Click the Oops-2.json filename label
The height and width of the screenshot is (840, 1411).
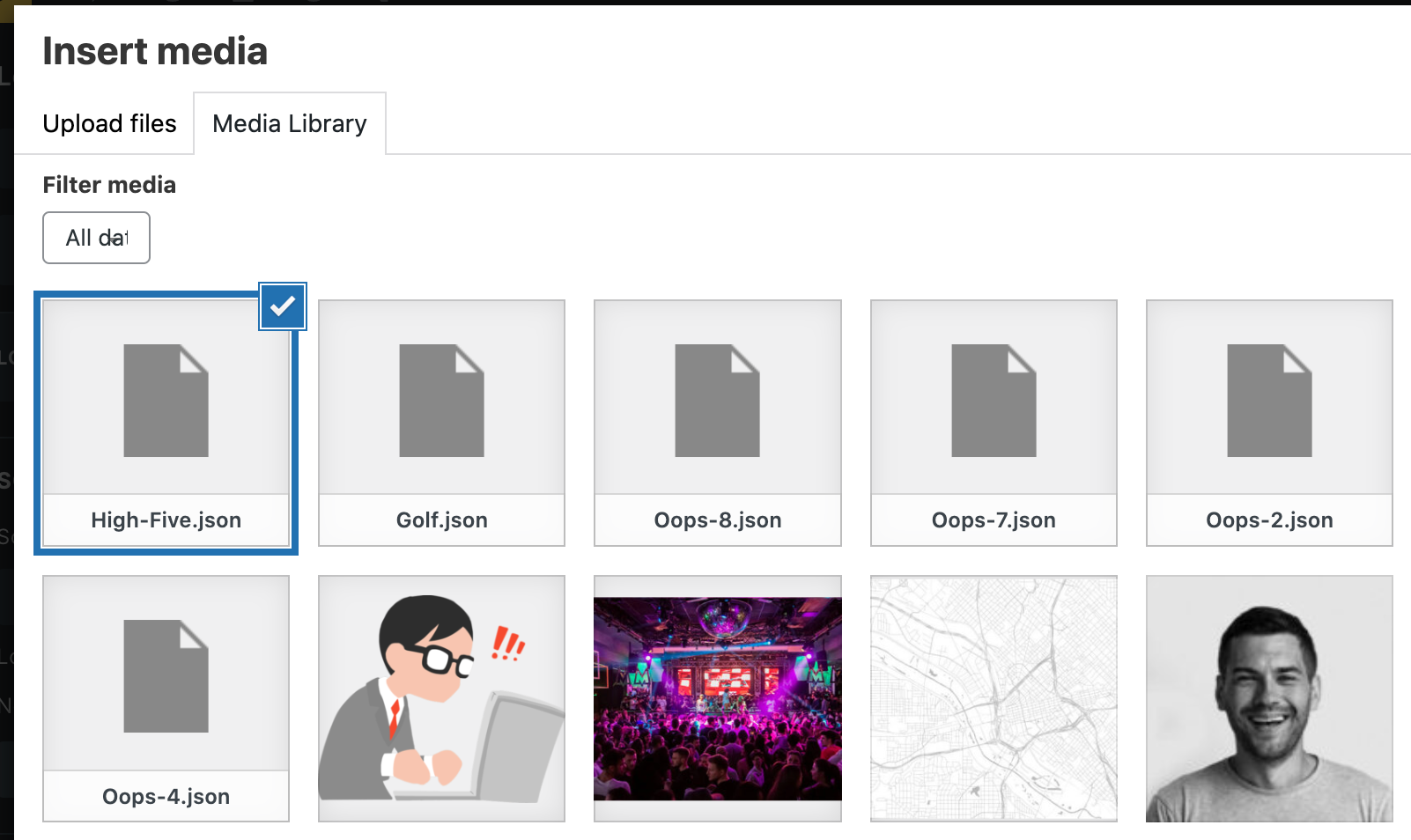(x=1269, y=520)
